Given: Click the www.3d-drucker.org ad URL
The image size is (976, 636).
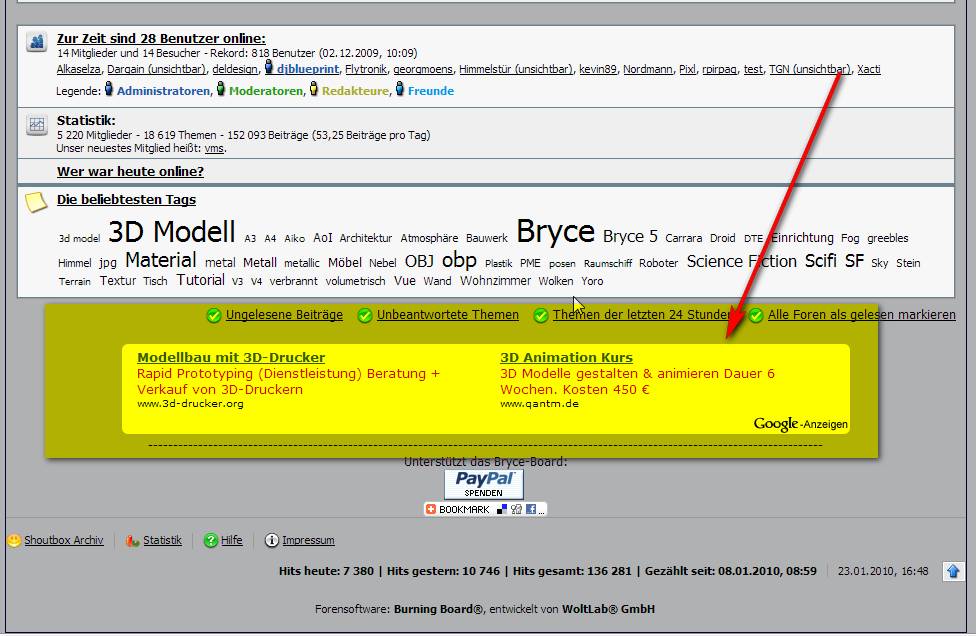Looking at the screenshot, I should [190, 404].
